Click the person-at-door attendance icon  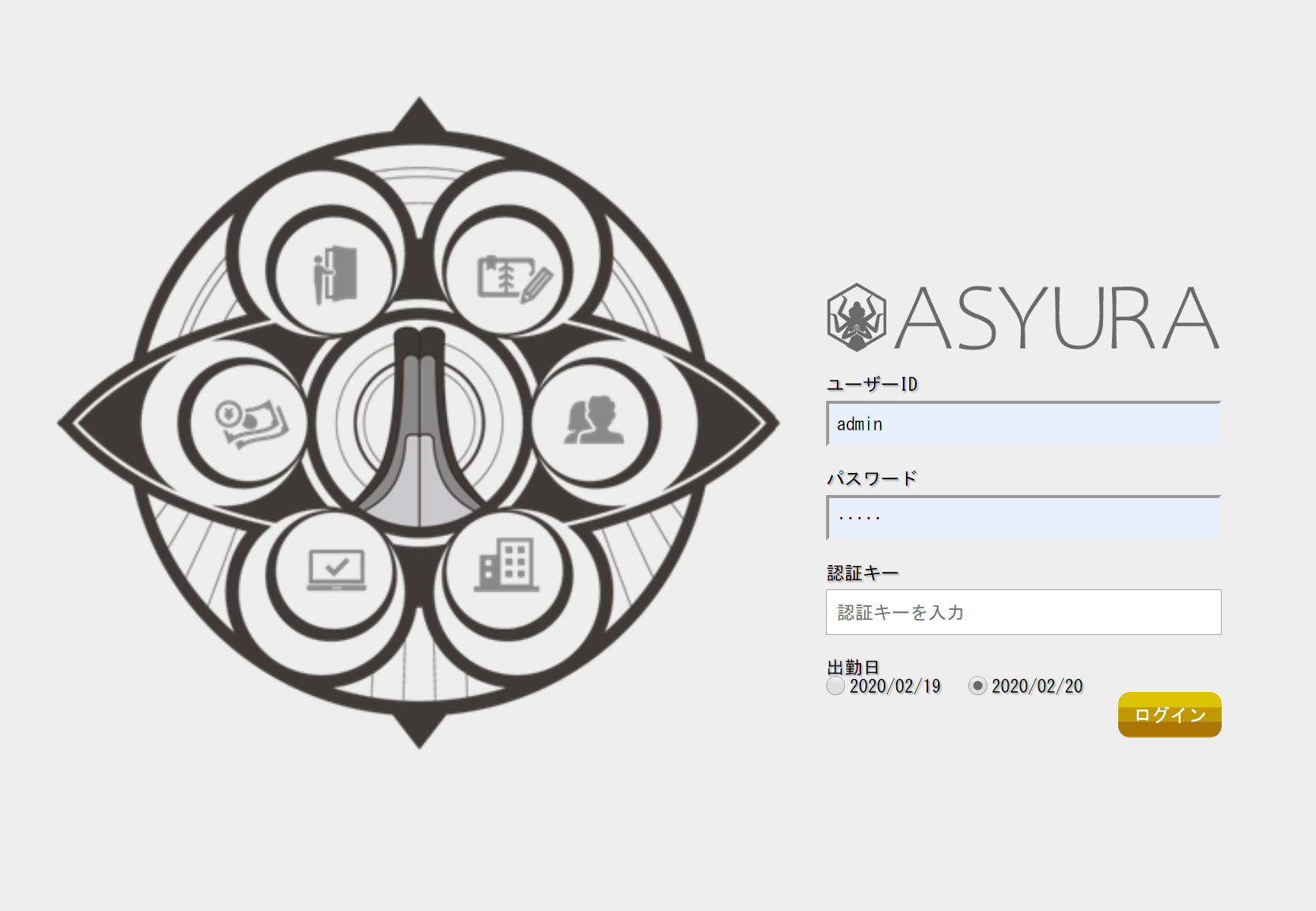tap(335, 275)
